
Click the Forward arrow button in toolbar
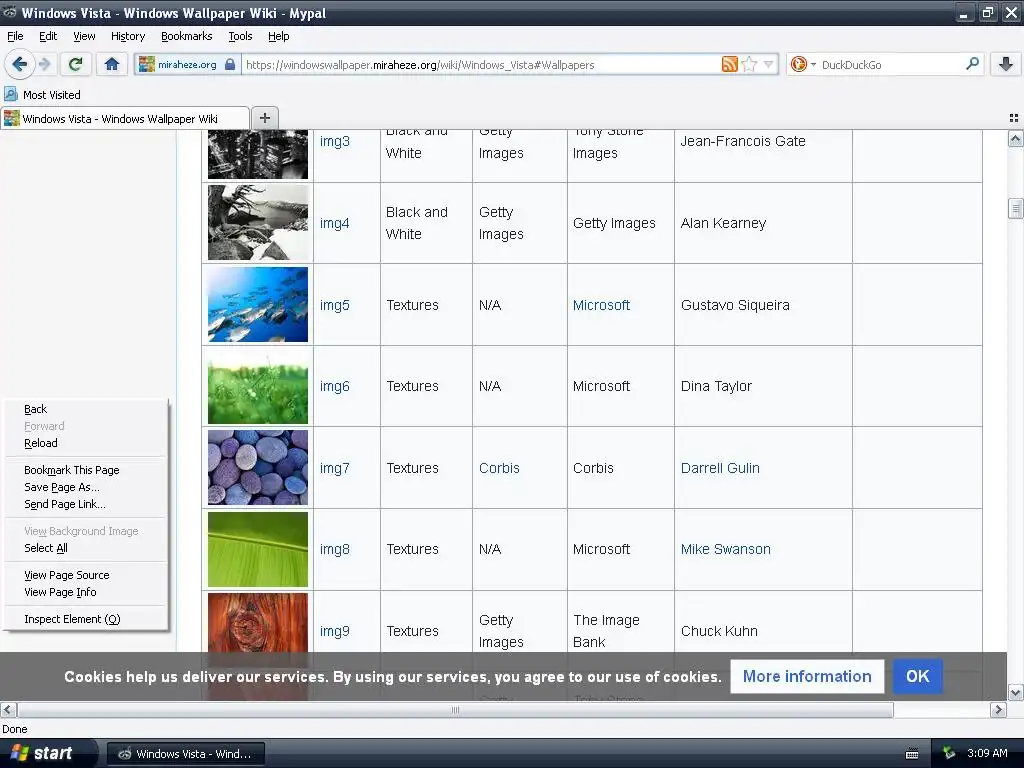[44, 64]
